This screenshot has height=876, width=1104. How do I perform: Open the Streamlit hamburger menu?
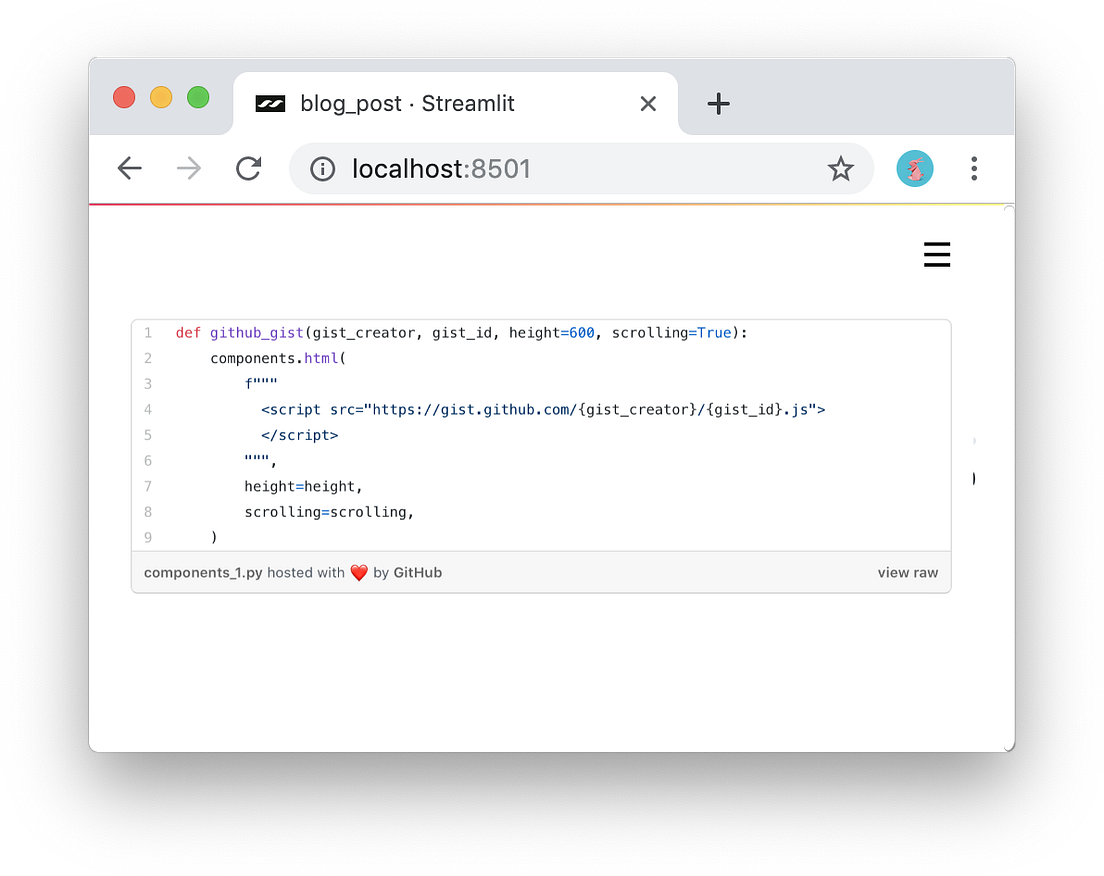tap(936, 254)
